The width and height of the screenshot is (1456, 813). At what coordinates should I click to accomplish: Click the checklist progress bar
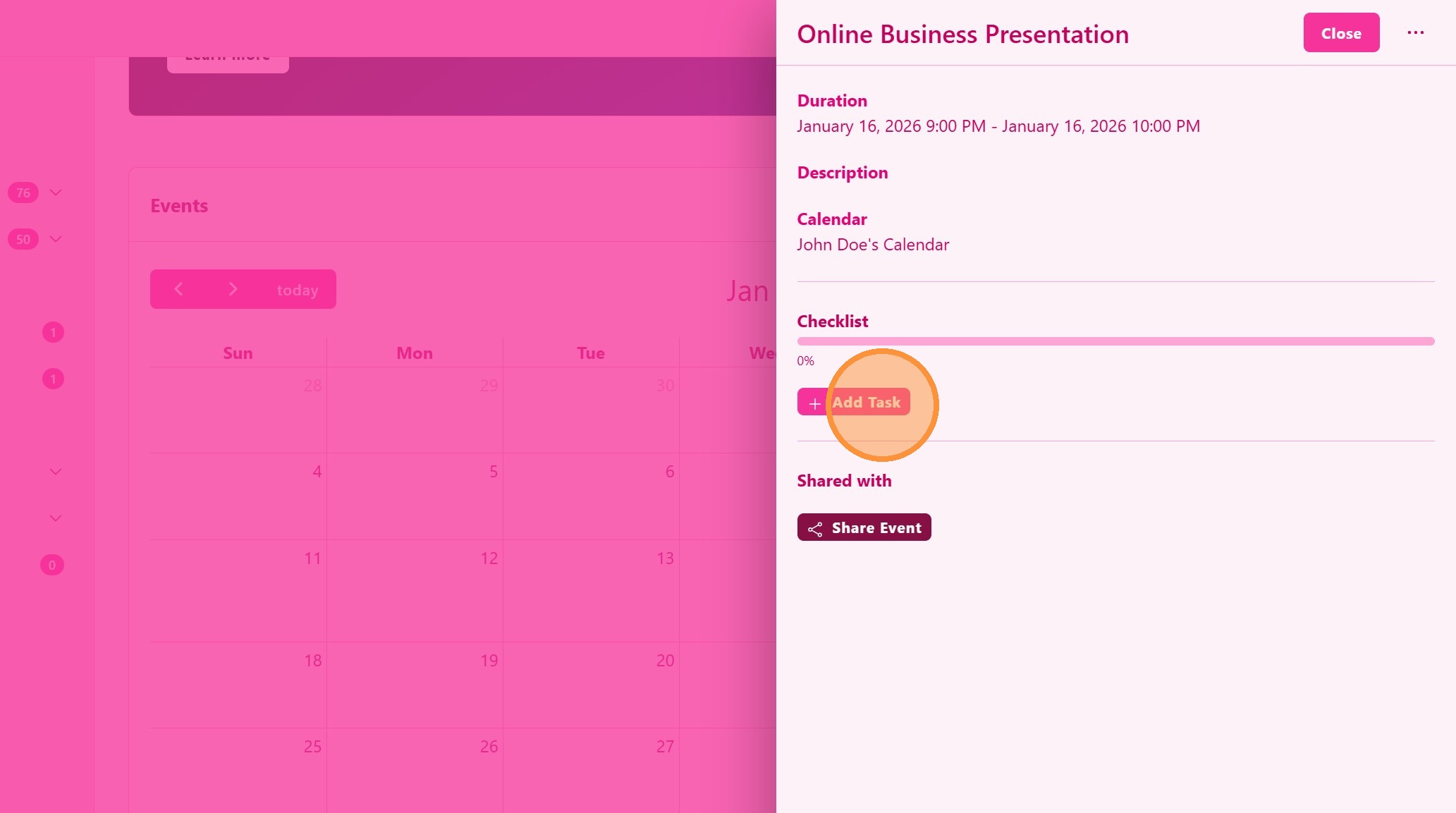[x=1115, y=341]
